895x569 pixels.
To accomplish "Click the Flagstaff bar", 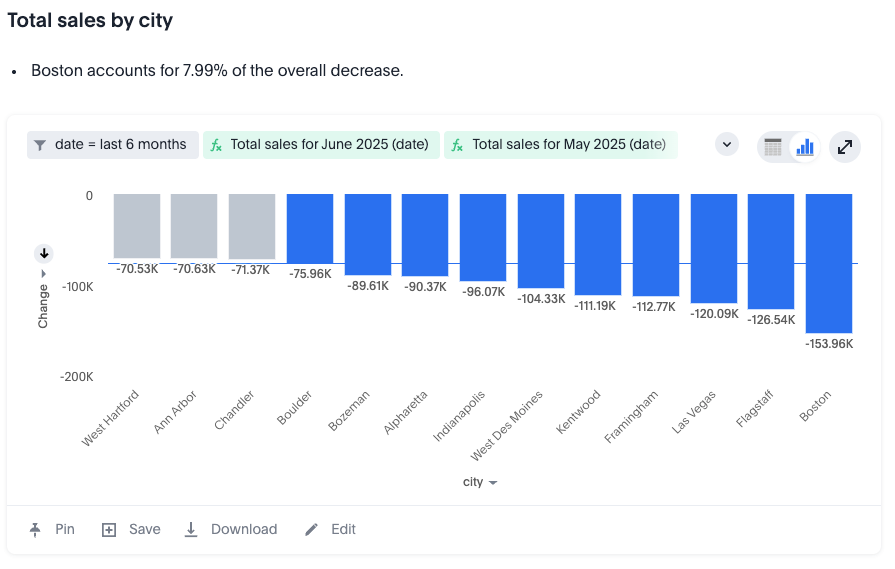I will (x=771, y=251).
